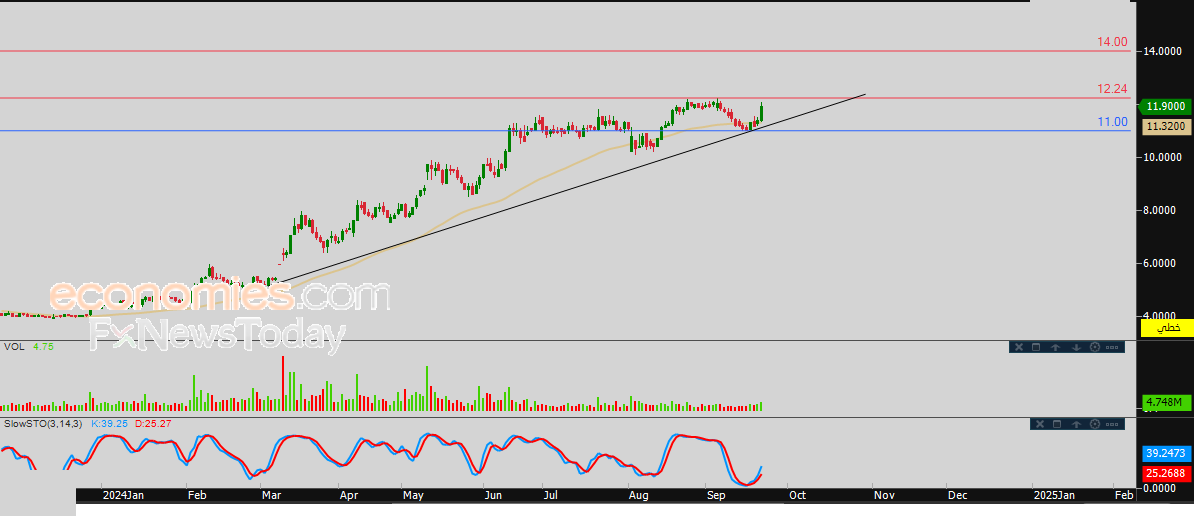
Task: Click the green 11.9000 current price tag
Action: pos(1165,107)
